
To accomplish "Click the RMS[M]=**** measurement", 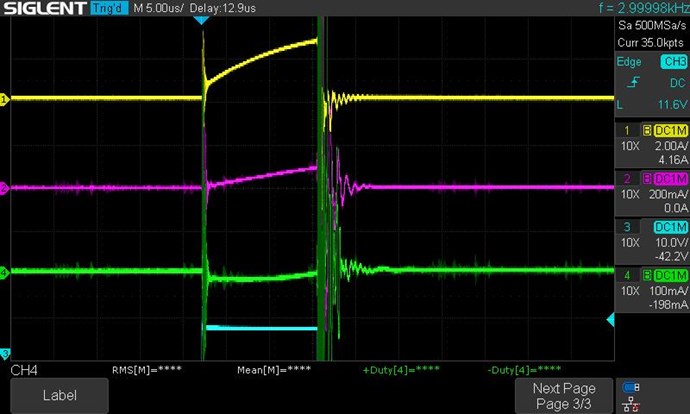I will [x=147, y=370].
